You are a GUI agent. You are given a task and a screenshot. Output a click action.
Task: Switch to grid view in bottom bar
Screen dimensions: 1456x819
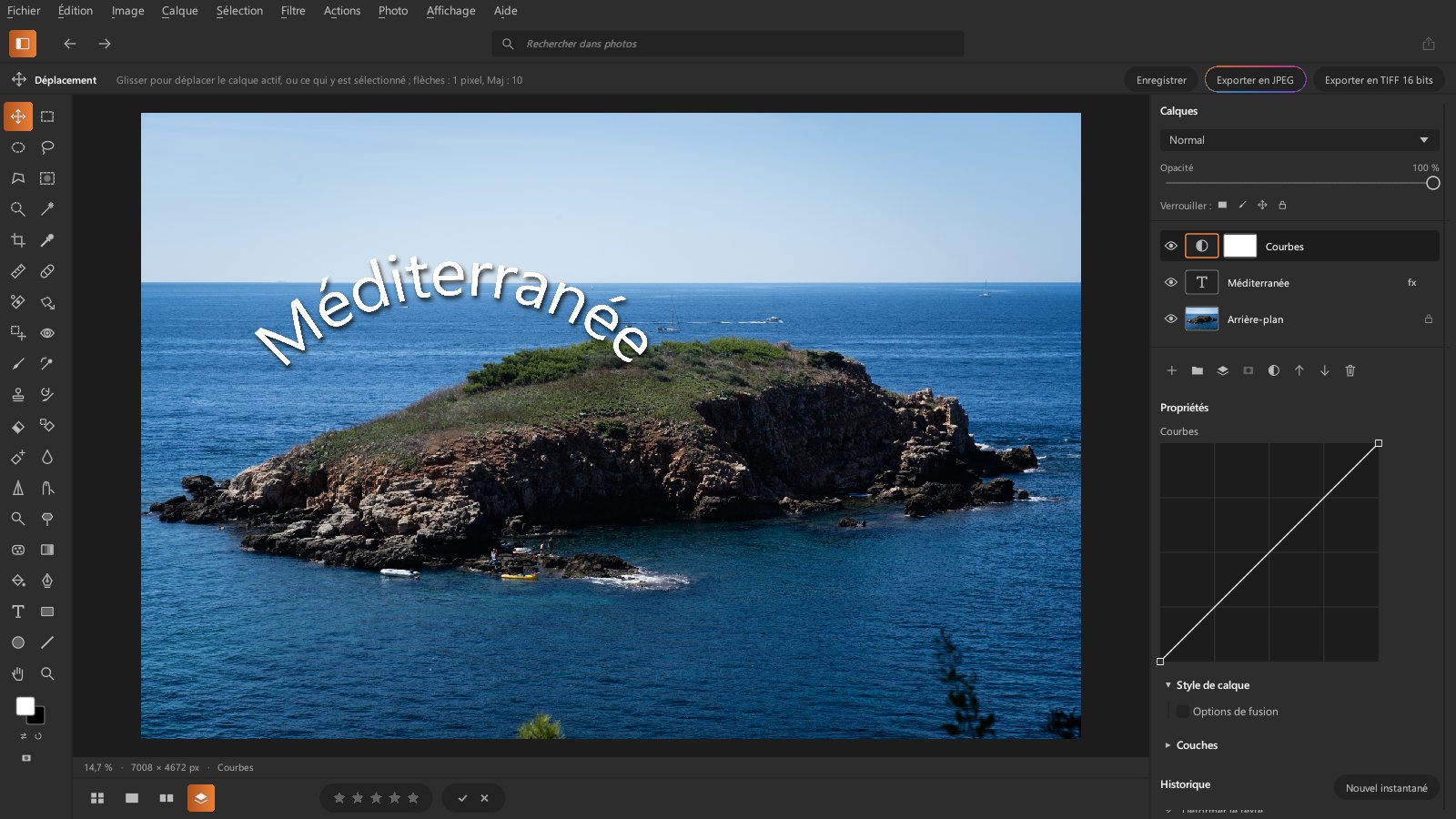(97, 798)
